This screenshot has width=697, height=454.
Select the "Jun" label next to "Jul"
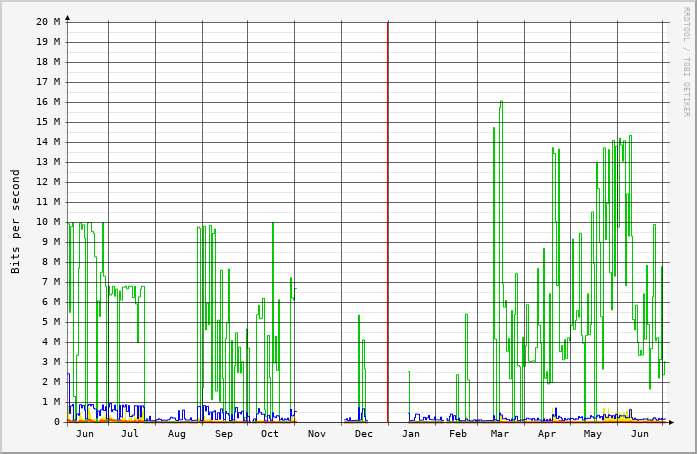point(85,434)
